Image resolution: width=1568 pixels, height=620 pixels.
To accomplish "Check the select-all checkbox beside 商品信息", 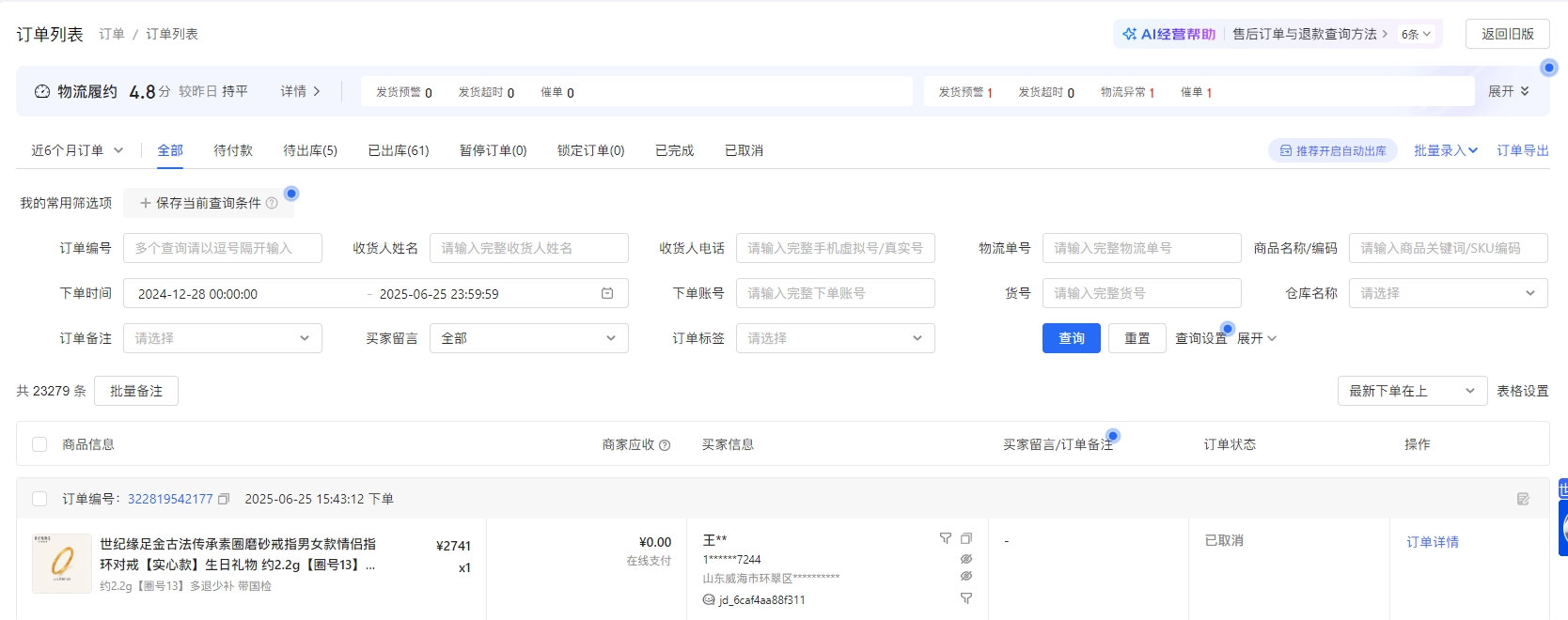I will pos(39,444).
